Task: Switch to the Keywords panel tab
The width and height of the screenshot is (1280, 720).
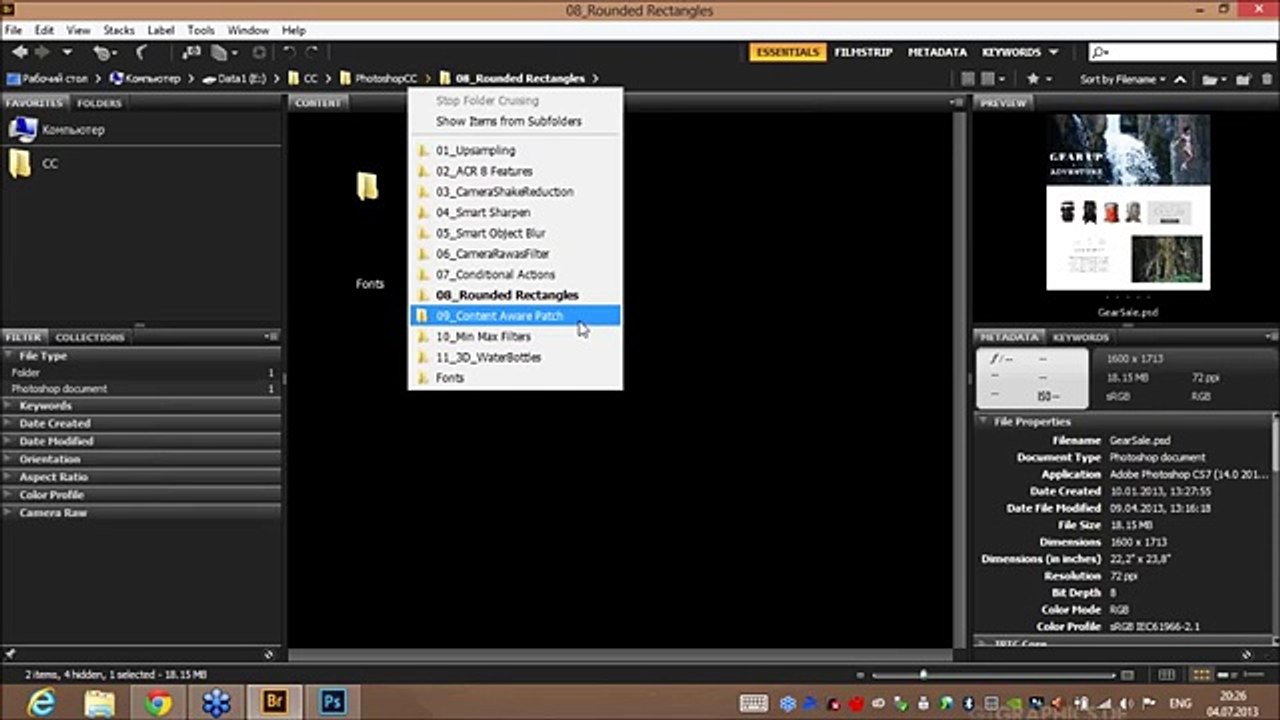Action: pos(1081,337)
